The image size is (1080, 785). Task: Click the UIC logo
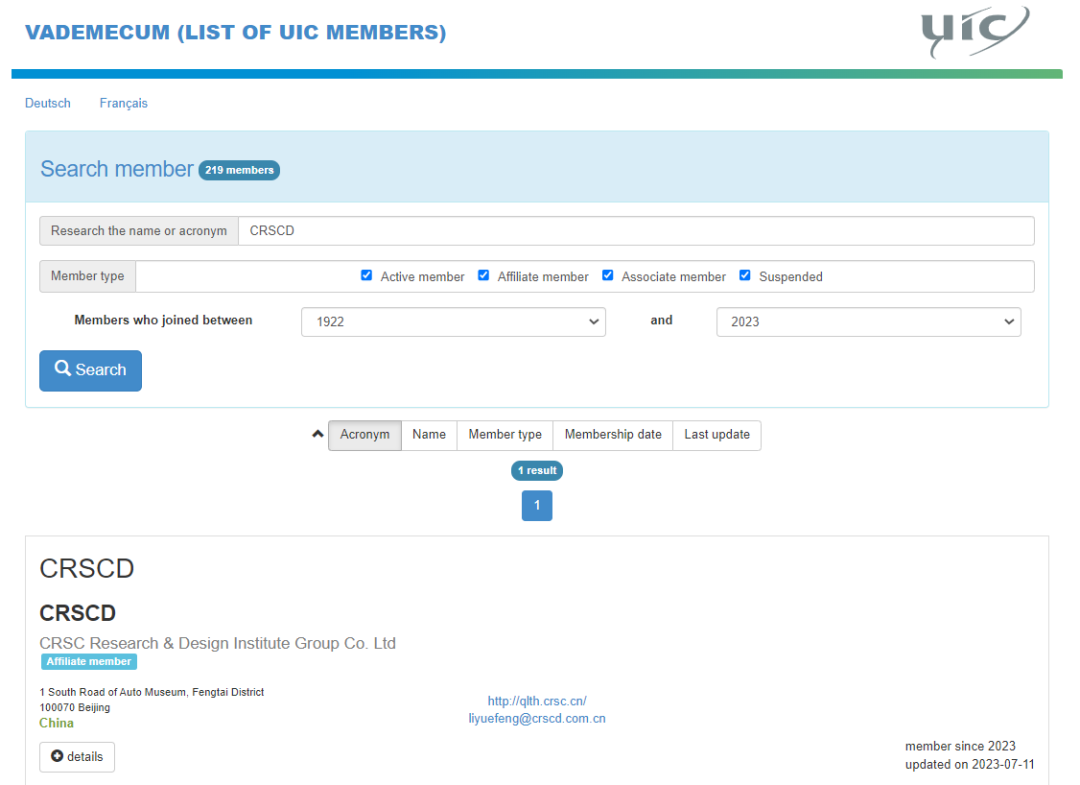coord(975,32)
